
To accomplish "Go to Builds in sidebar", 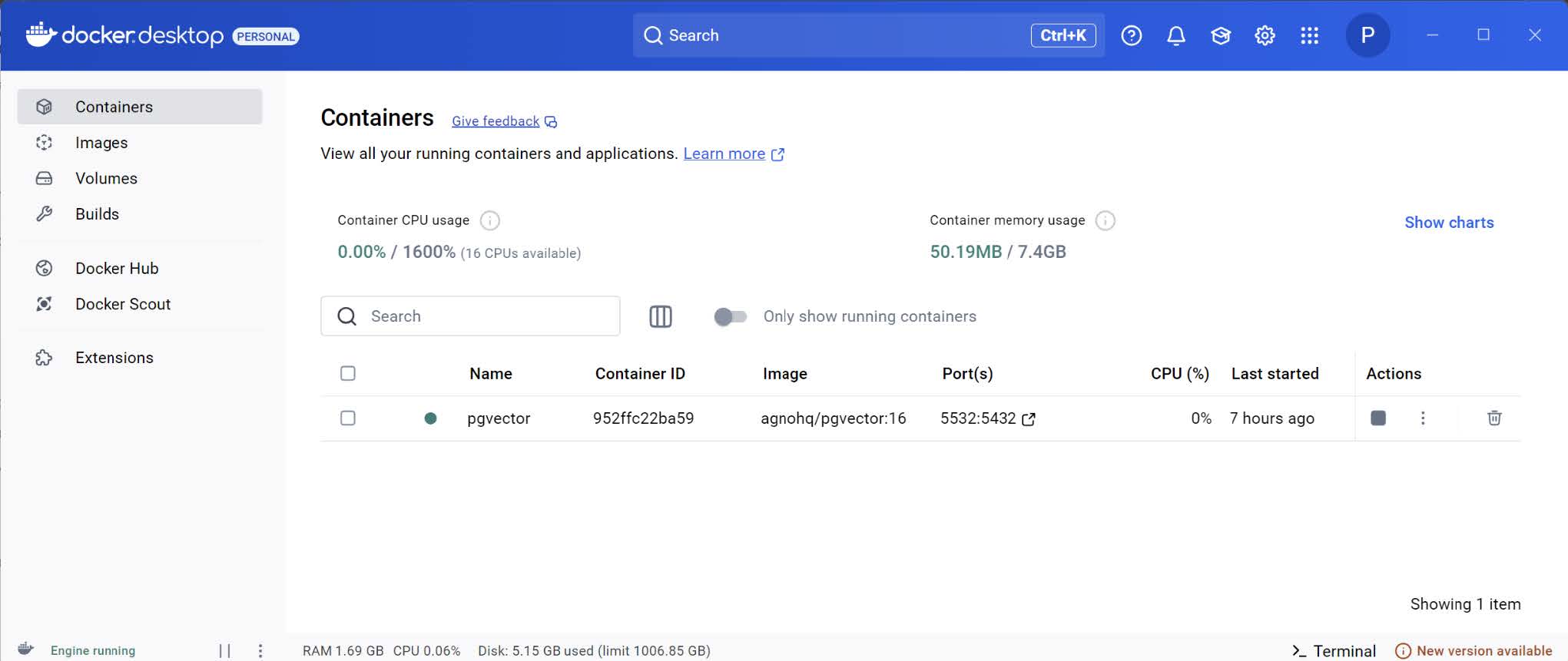I will [x=140, y=213].
